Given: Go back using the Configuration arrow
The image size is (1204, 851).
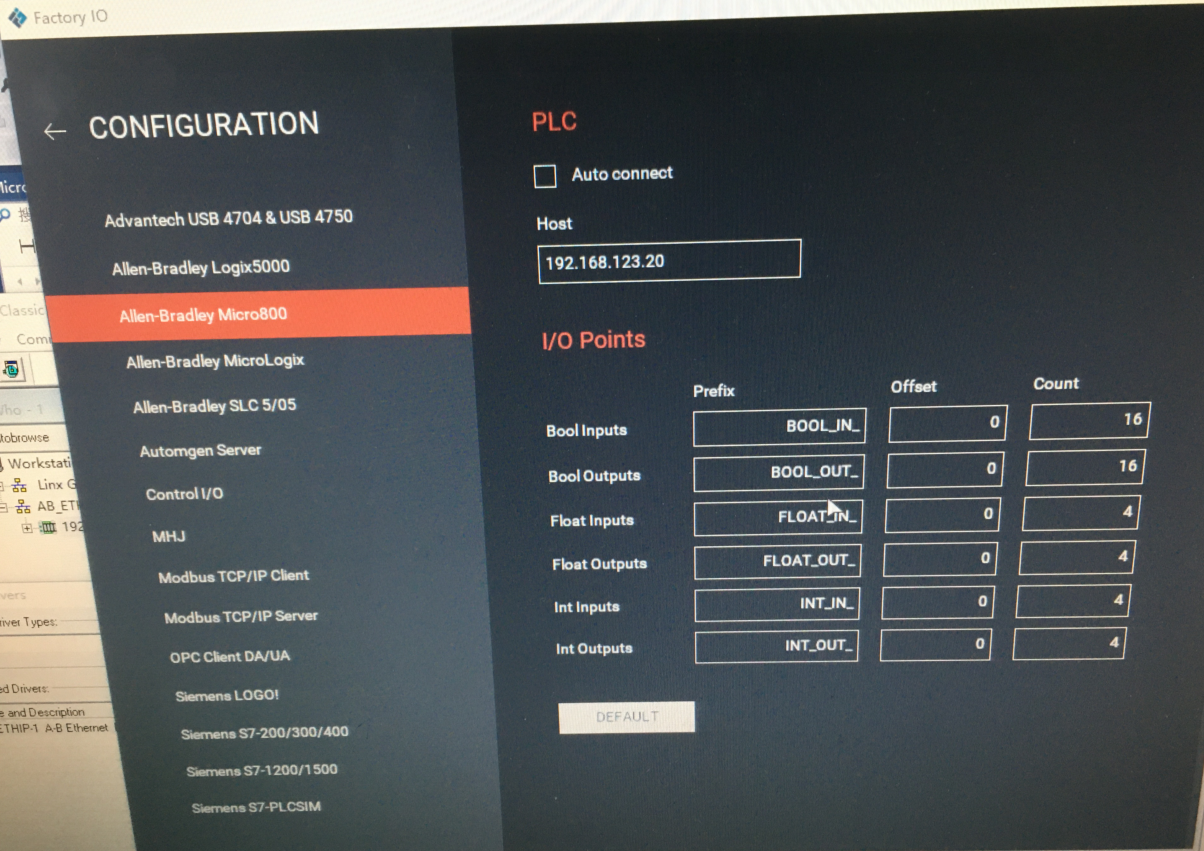Looking at the screenshot, I should coord(54,131).
